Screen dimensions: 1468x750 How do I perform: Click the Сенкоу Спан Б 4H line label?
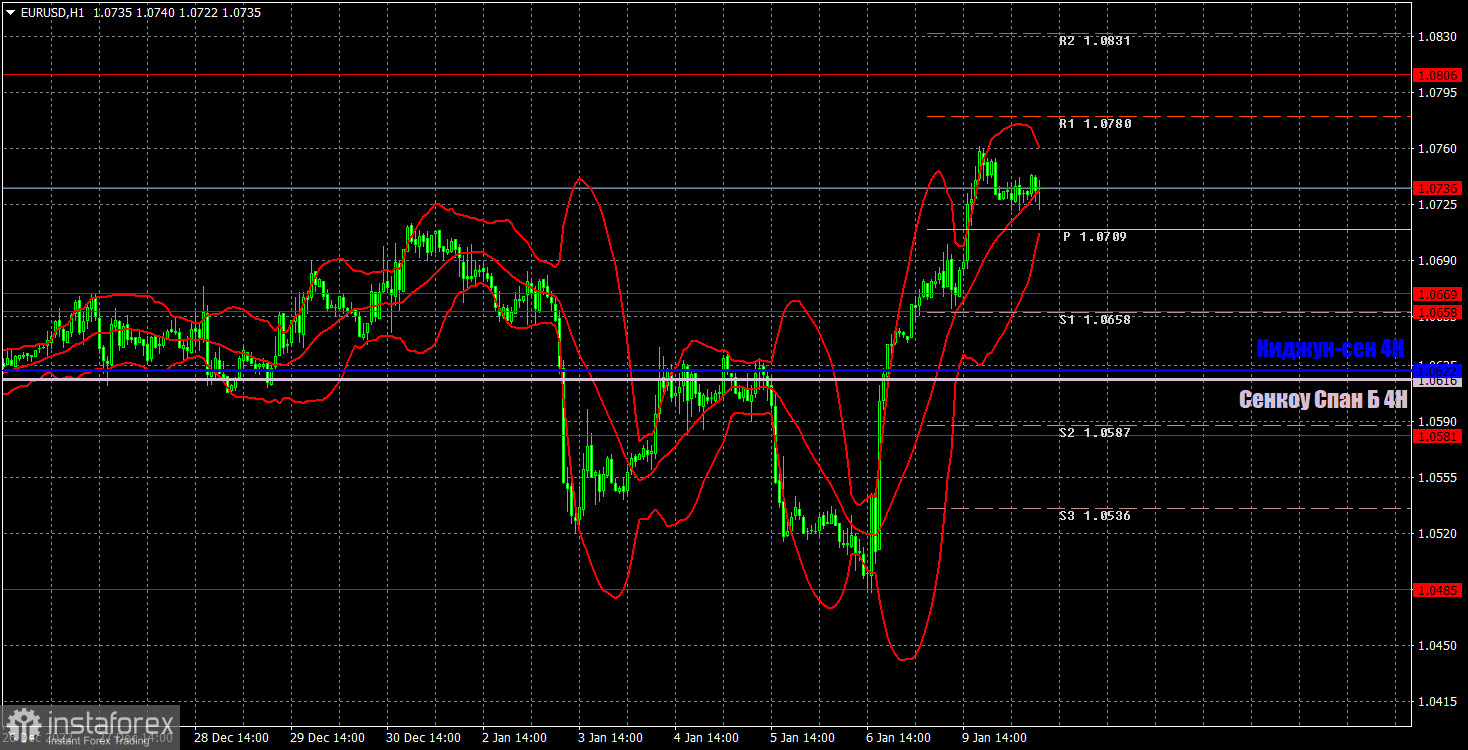click(1323, 399)
